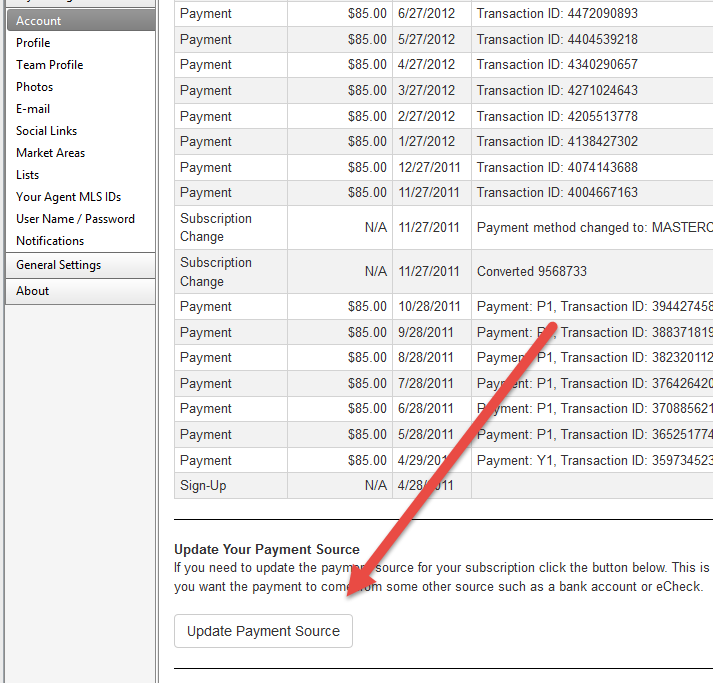This screenshot has width=713, height=683.
Task: Click the Payment: P1 description dated 10/28/2011
Action: (x=595, y=306)
